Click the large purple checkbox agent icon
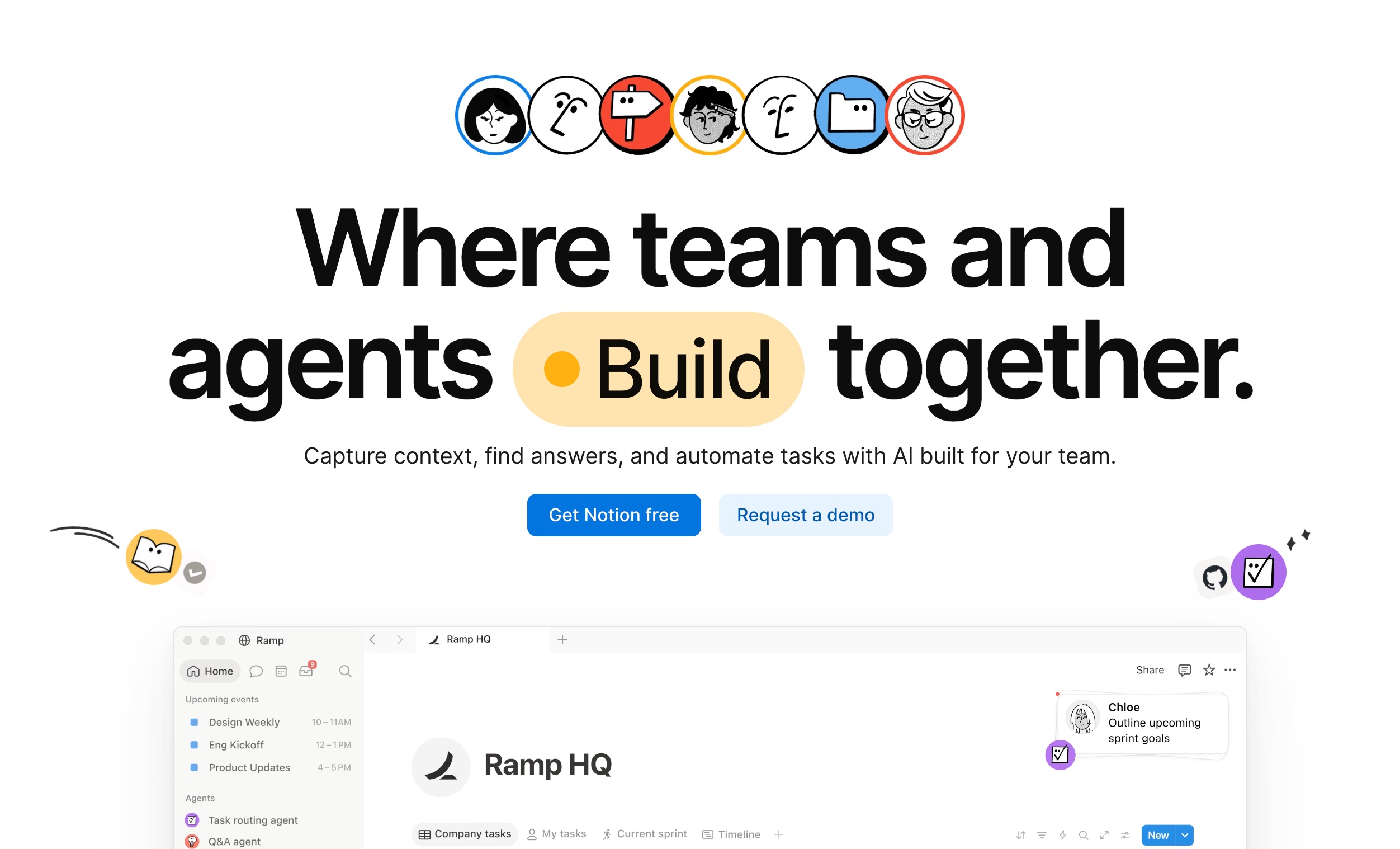Image resolution: width=1400 pixels, height=849 pixels. [x=1258, y=572]
